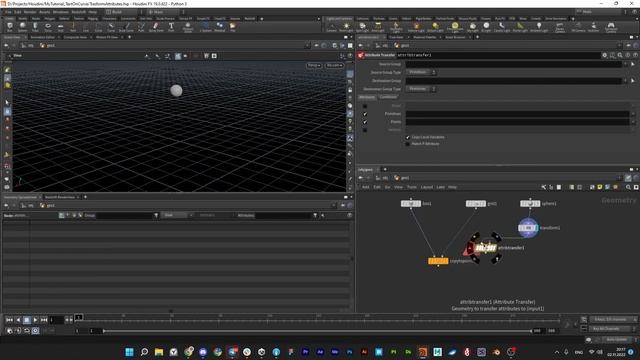Open the Destination Group selection arrow

pyautogui.click(x=633, y=81)
